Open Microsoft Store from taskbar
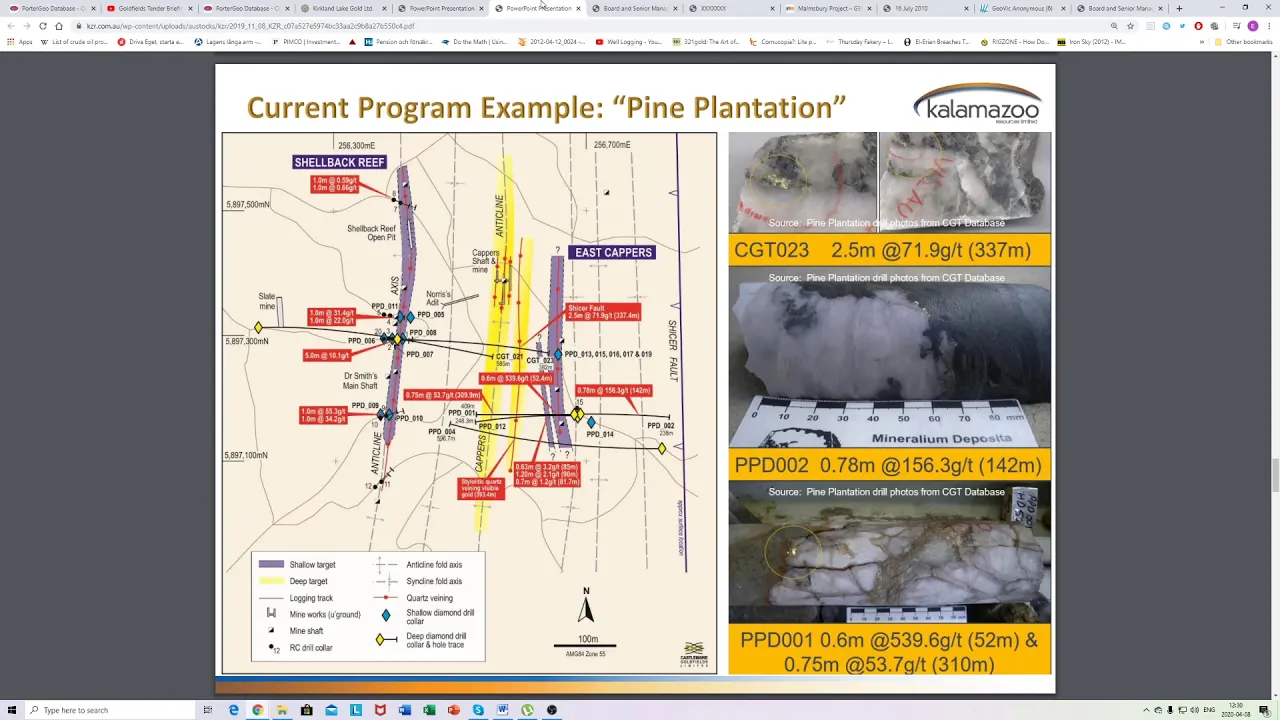The height and width of the screenshot is (720, 1280). pos(306,710)
